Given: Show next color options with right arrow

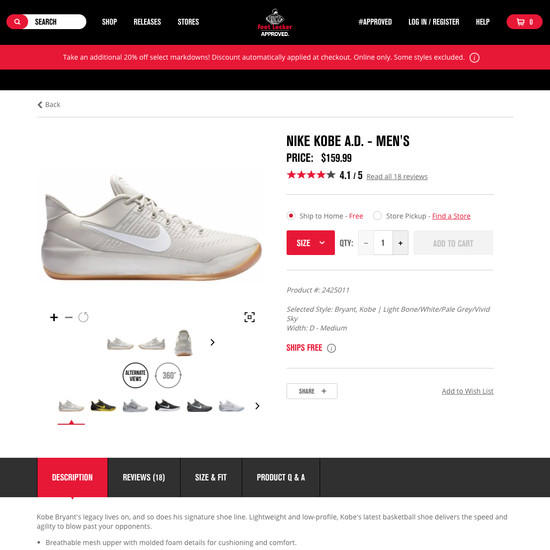Looking at the screenshot, I should point(257,406).
